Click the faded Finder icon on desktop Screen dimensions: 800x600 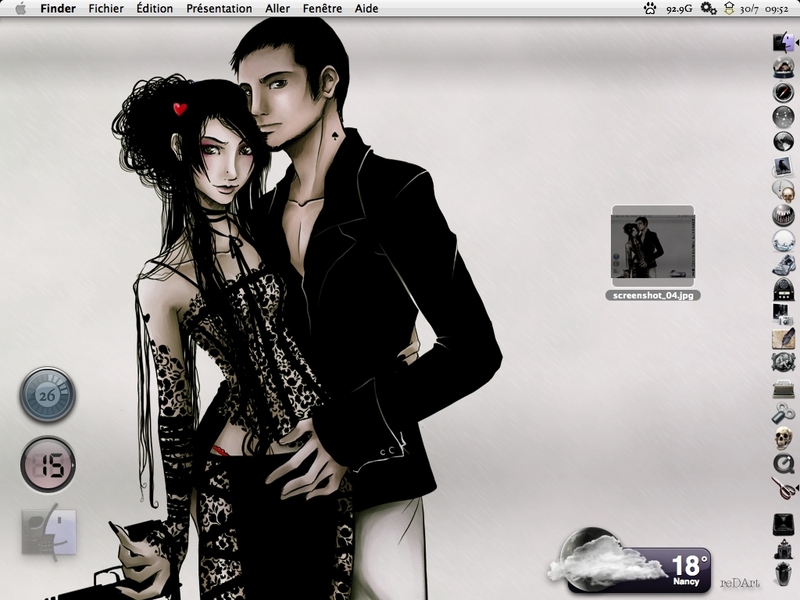(x=48, y=532)
